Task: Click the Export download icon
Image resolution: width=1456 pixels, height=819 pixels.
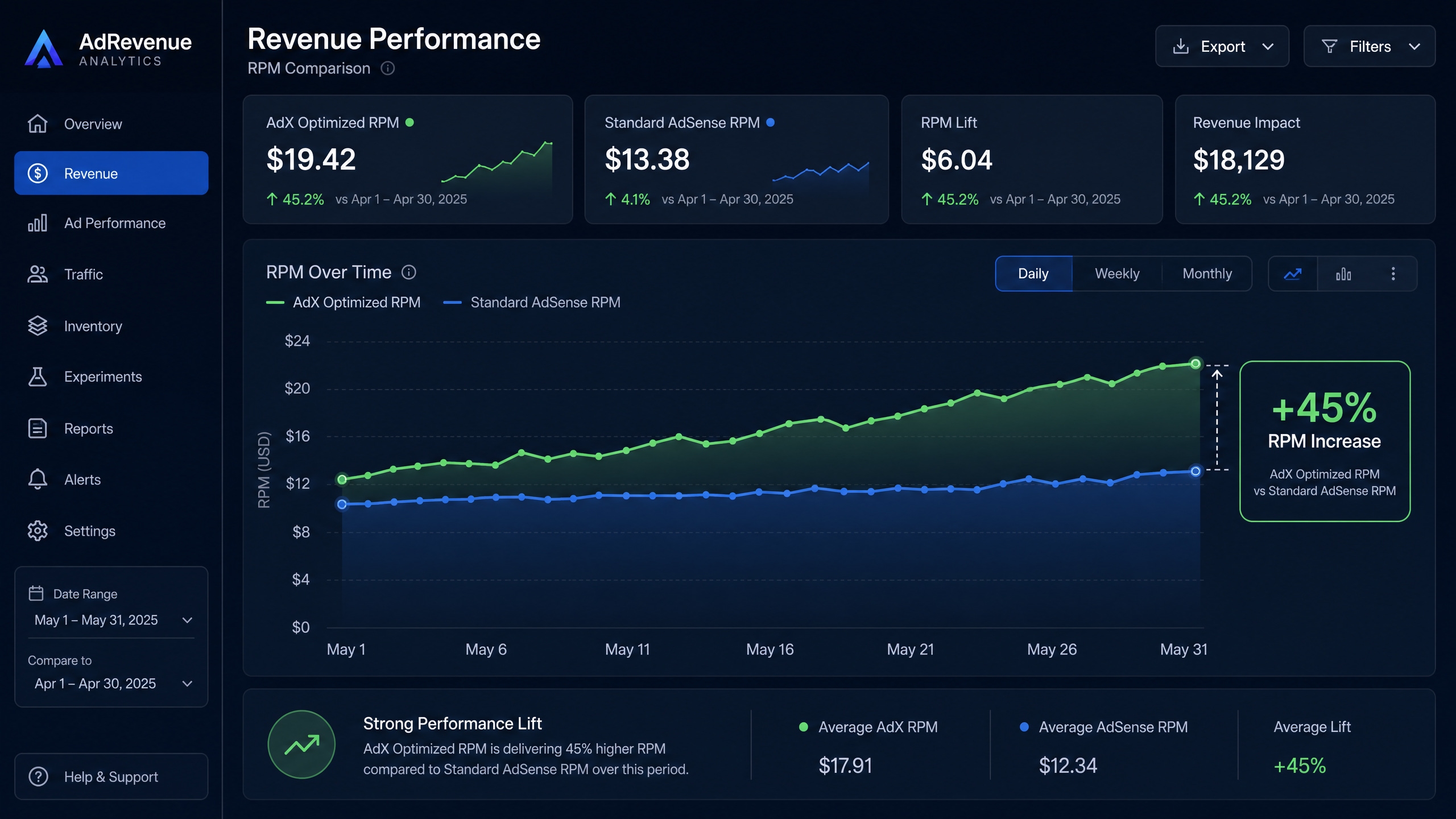Action: point(1181,46)
